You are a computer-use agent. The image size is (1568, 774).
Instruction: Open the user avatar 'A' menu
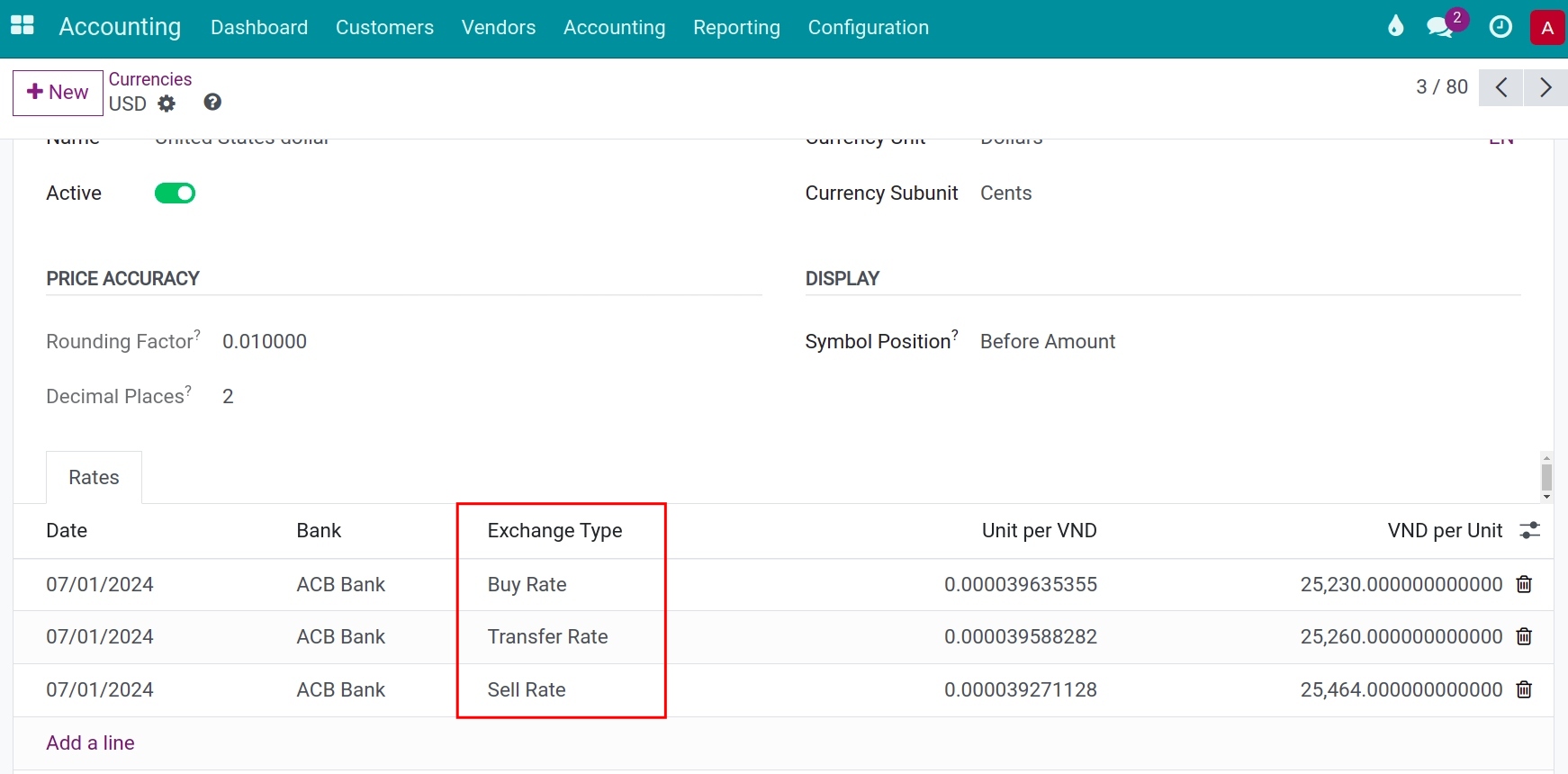1547,27
